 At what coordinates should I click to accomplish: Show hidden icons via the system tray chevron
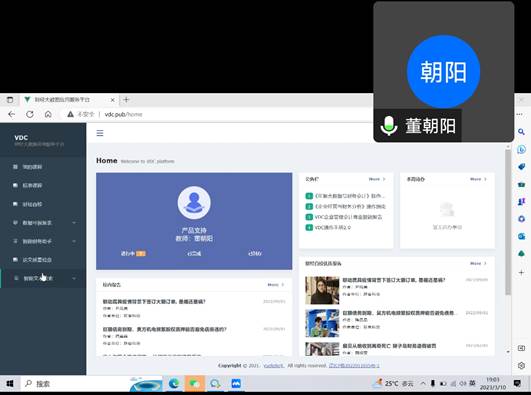point(423,383)
